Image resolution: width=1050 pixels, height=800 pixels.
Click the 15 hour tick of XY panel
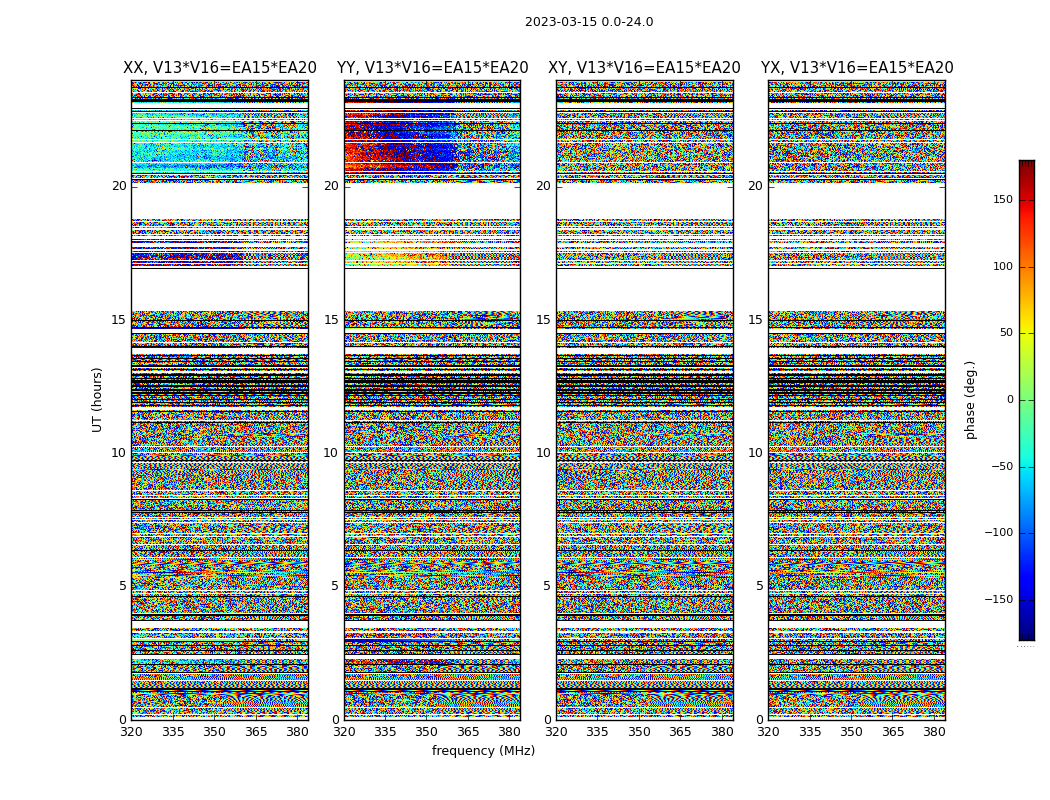click(544, 319)
